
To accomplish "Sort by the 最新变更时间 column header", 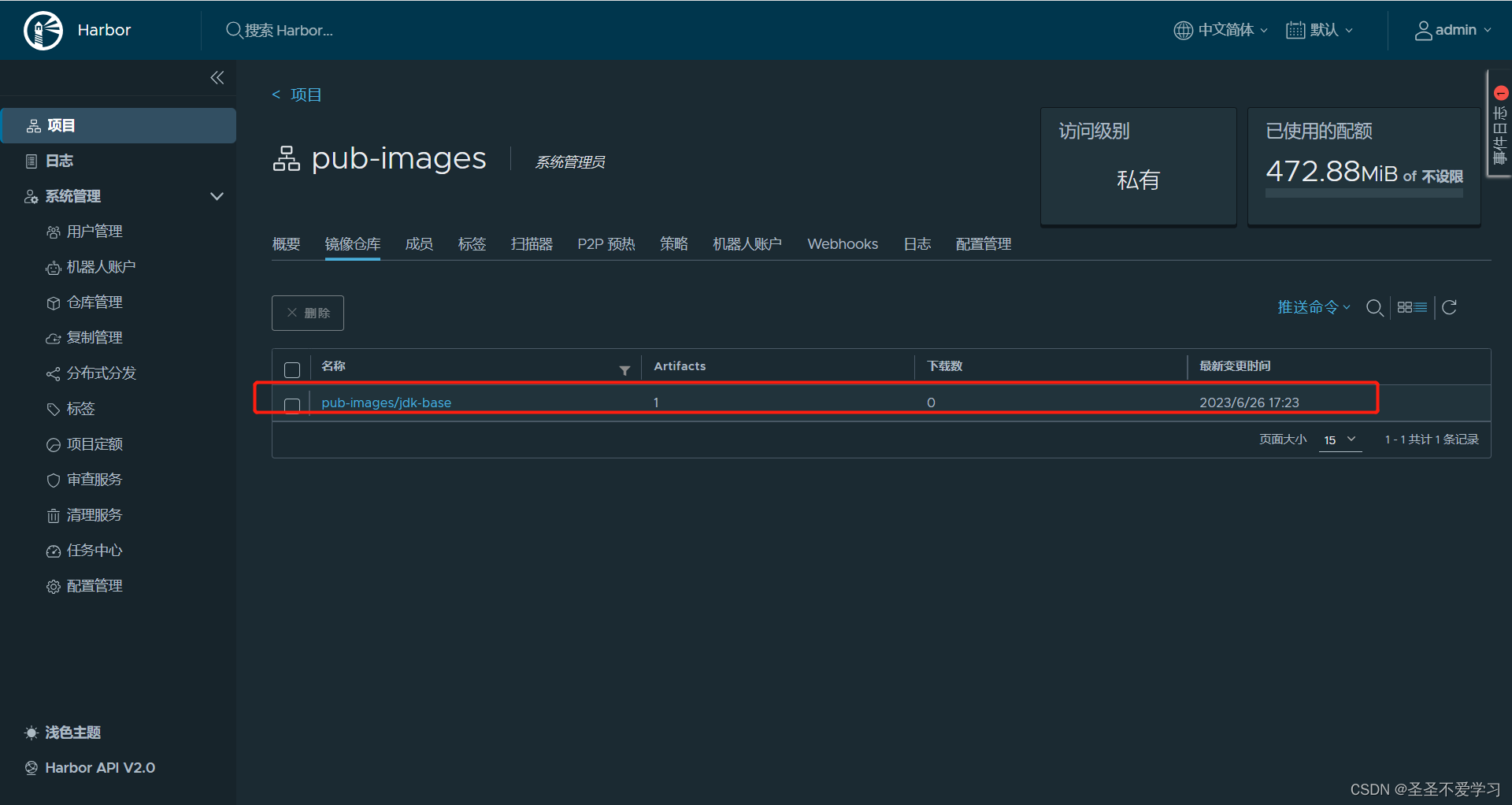I will point(1235,366).
